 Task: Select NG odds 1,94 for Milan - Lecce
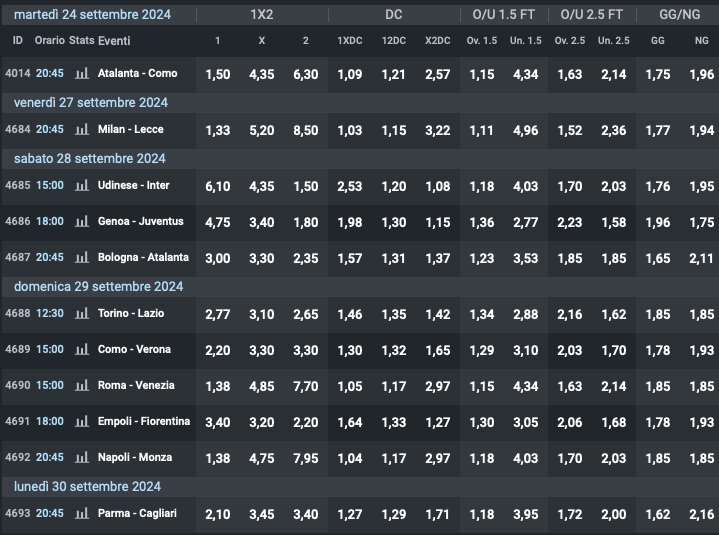pyautogui.click(x=702, y=130)
